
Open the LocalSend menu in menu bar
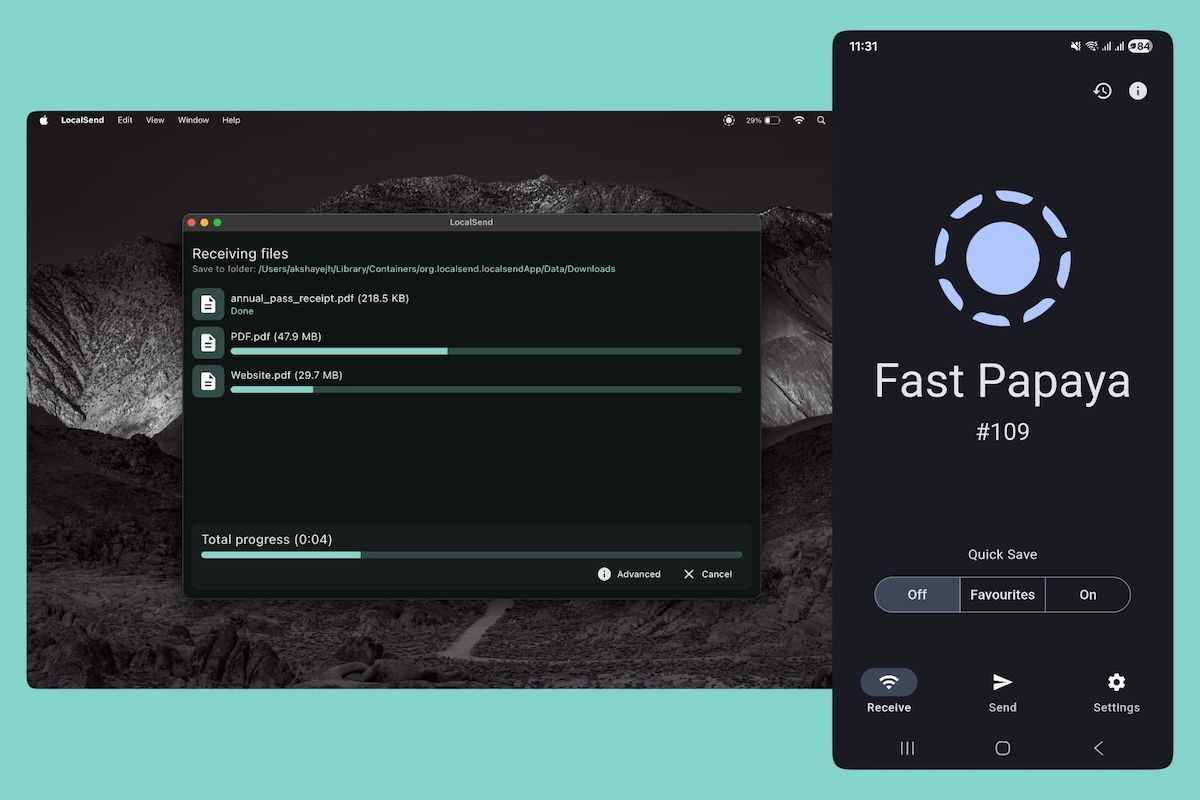82,120
